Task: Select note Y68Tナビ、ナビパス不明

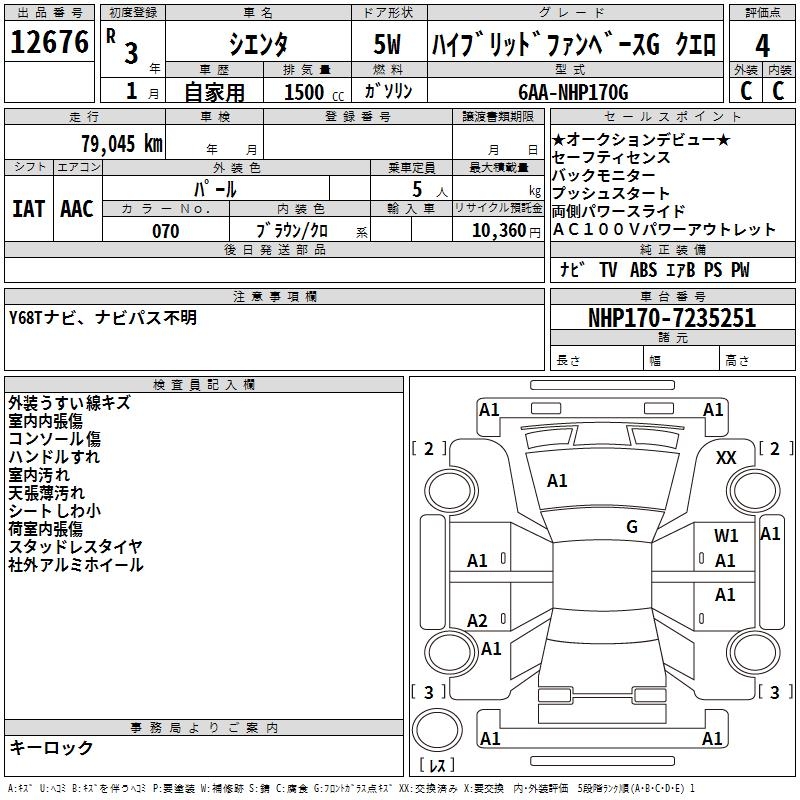Action: tap(103, 318)
